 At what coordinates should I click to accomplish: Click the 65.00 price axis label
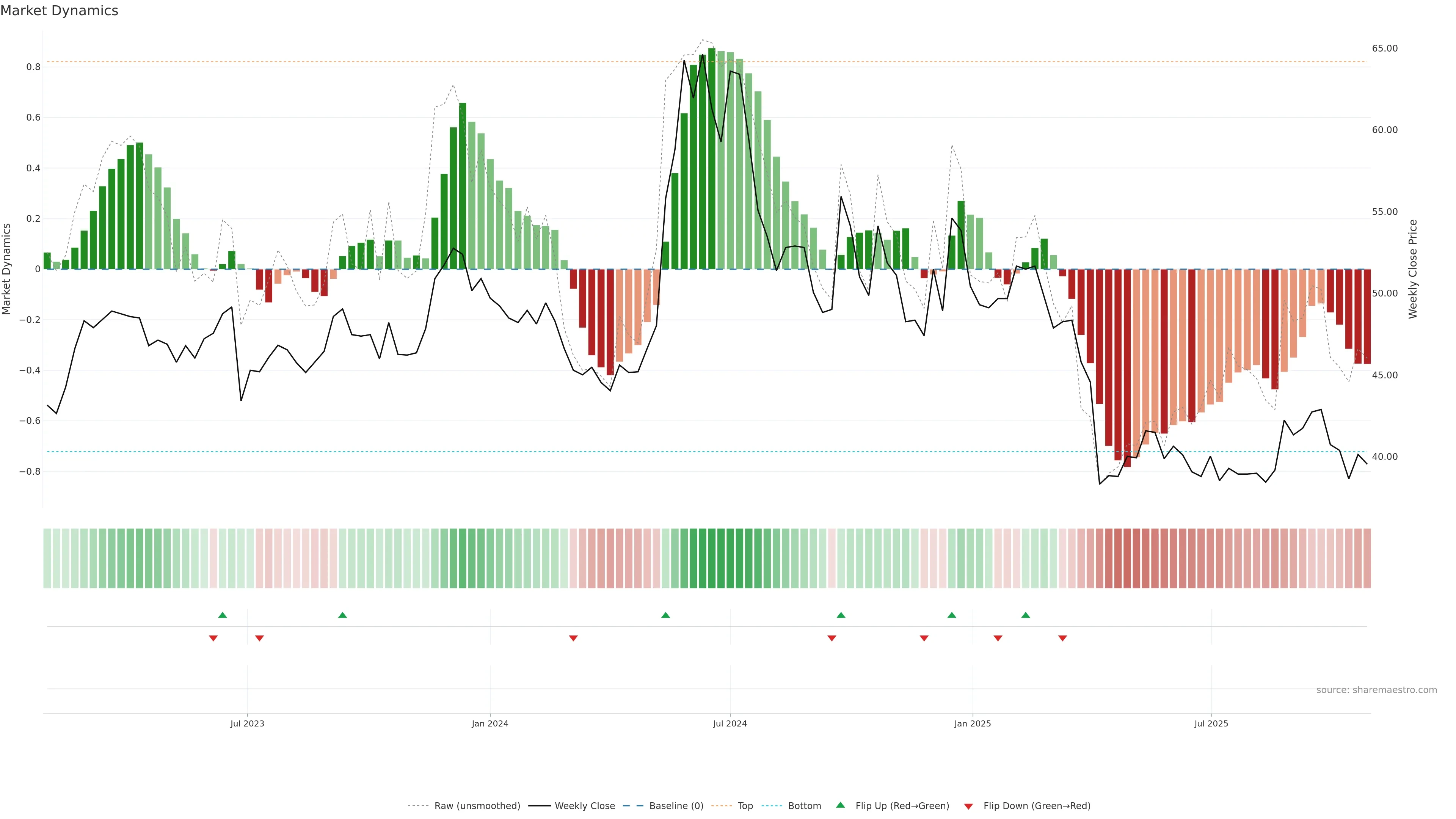point(1384,49)
